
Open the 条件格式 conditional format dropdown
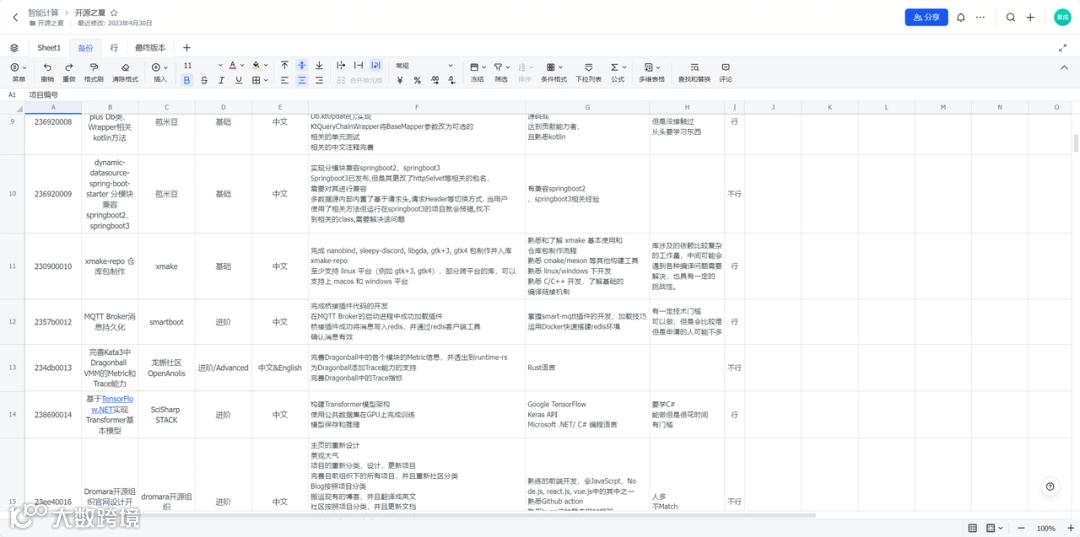554,72
